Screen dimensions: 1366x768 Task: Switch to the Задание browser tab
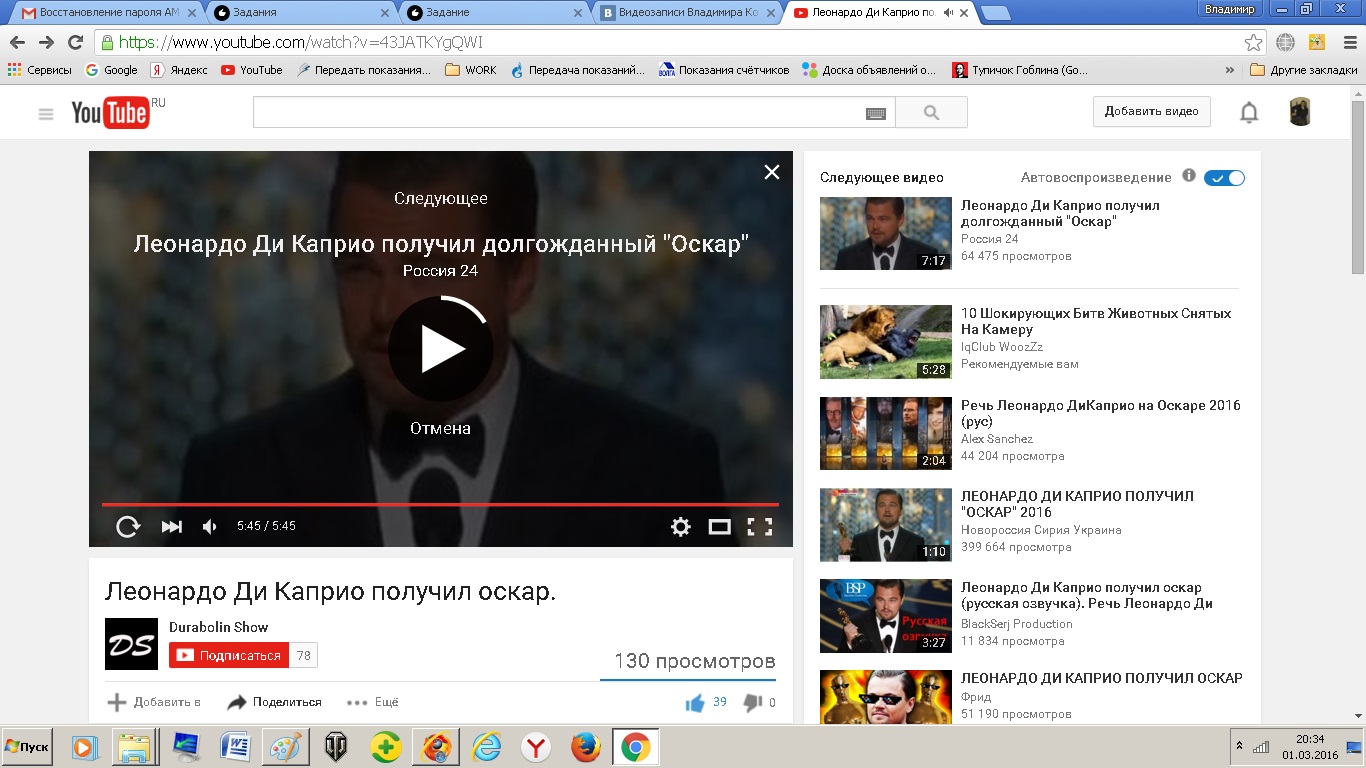coord(495,13)
